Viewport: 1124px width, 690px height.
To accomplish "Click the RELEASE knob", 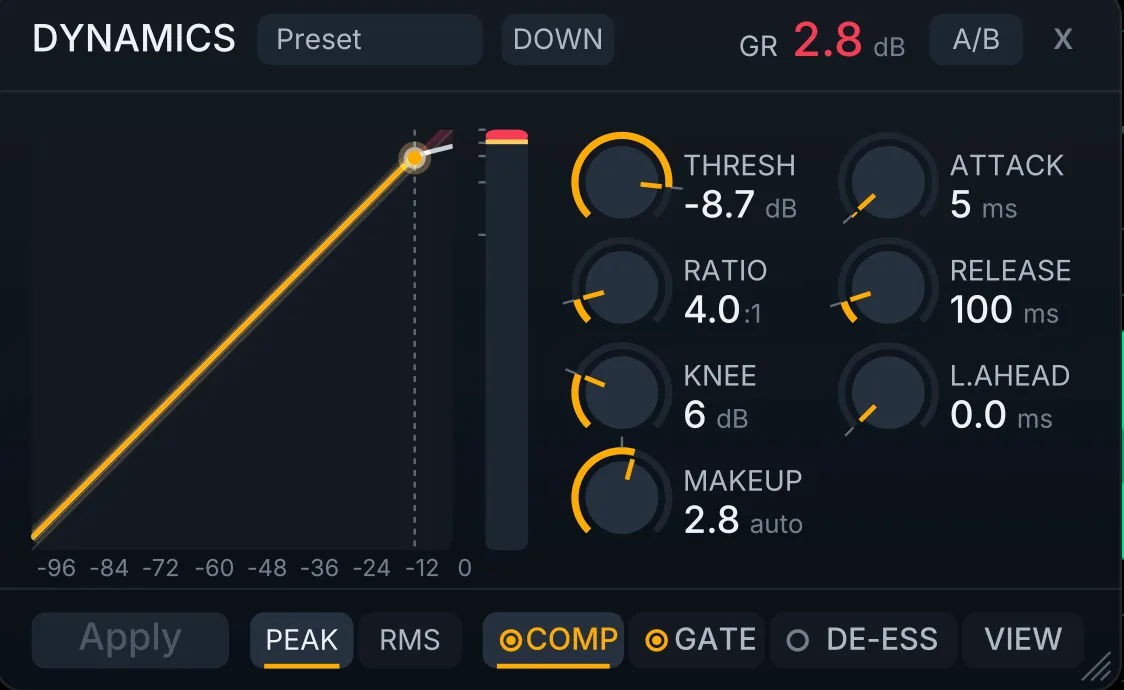I will [x=888, y=287].
